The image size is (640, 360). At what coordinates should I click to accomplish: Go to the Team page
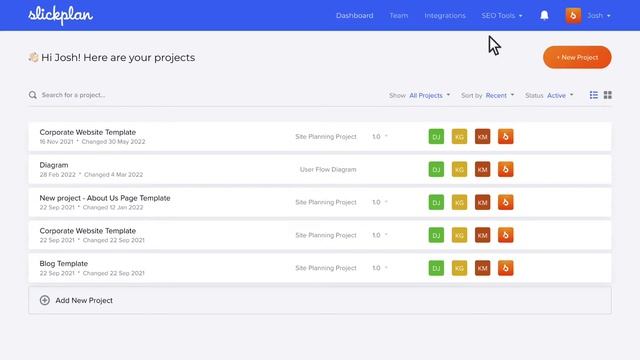click(x=398, y=16)
